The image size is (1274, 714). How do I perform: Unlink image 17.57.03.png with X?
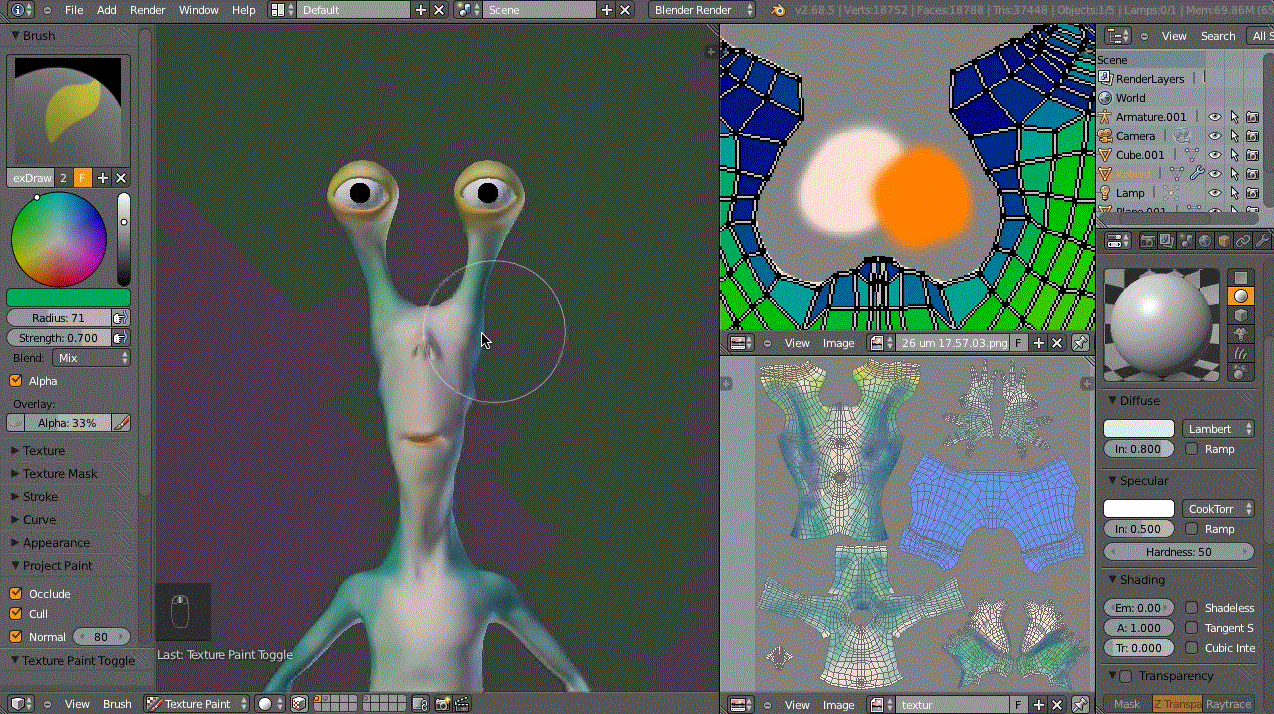pyautogui.click(x=1057, y=343)
